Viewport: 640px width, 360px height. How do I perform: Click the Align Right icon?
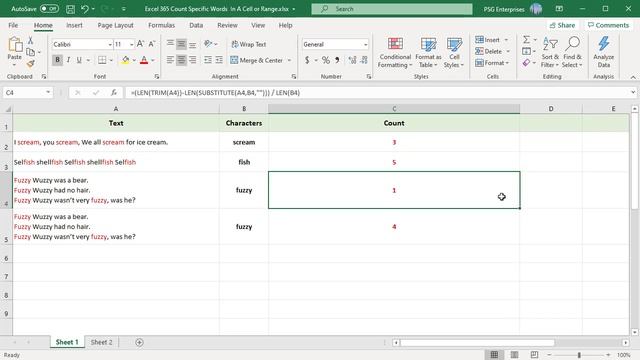point(192,60)
